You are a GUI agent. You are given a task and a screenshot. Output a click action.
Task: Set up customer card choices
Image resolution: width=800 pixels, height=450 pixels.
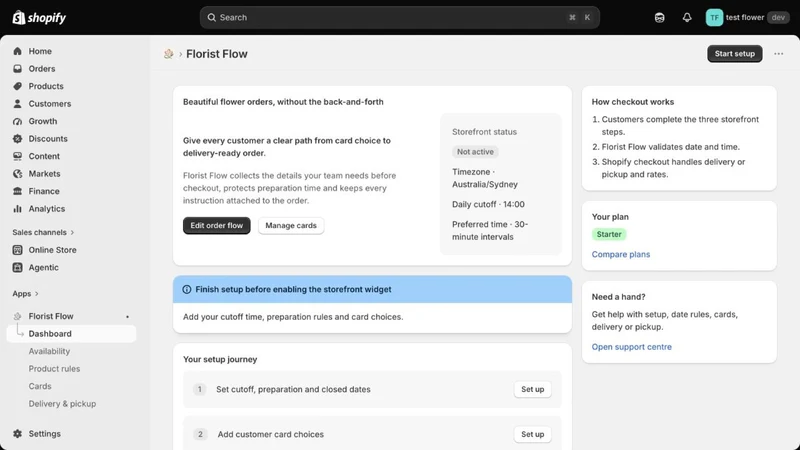point(532,434)
